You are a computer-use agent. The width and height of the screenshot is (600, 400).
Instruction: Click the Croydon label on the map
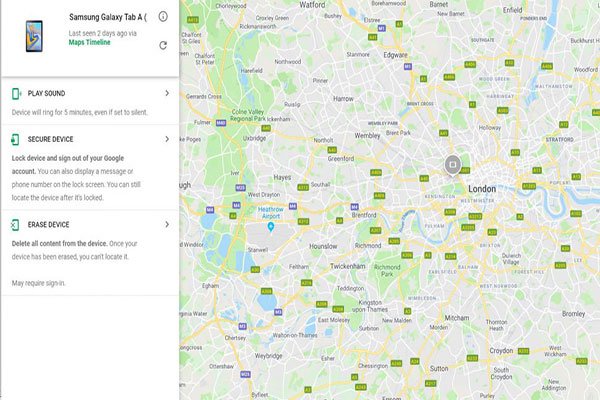pos(501,351)
